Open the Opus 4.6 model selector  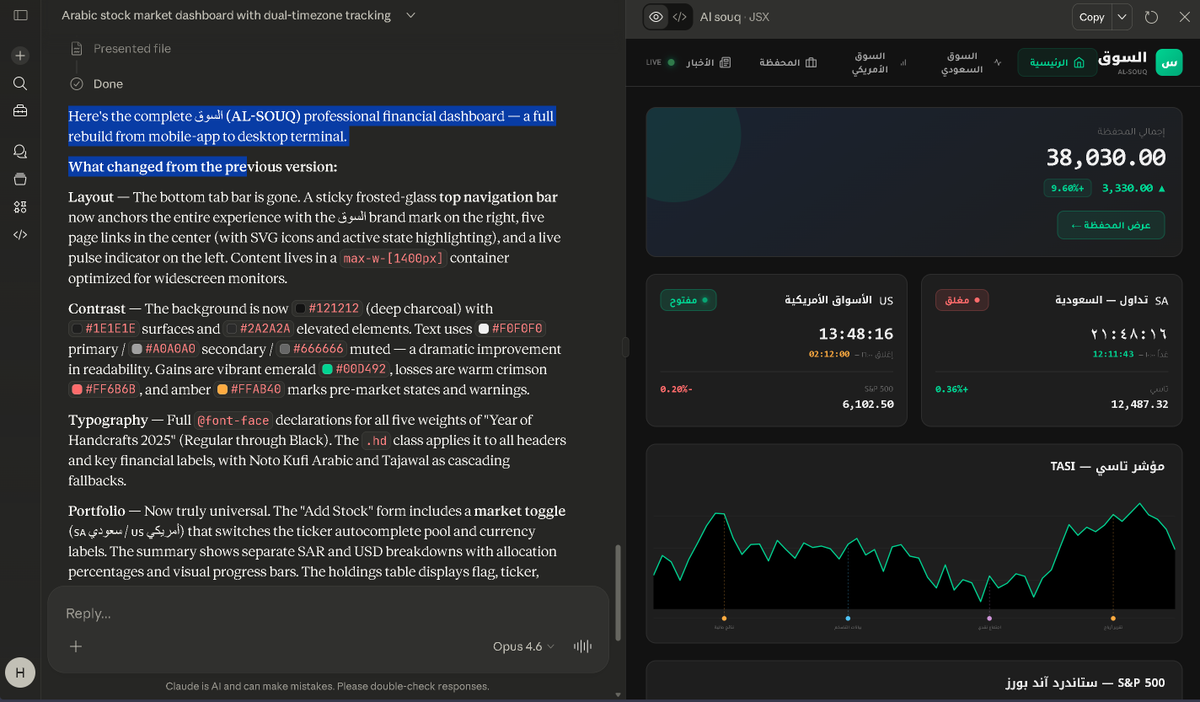pos(523,646)
